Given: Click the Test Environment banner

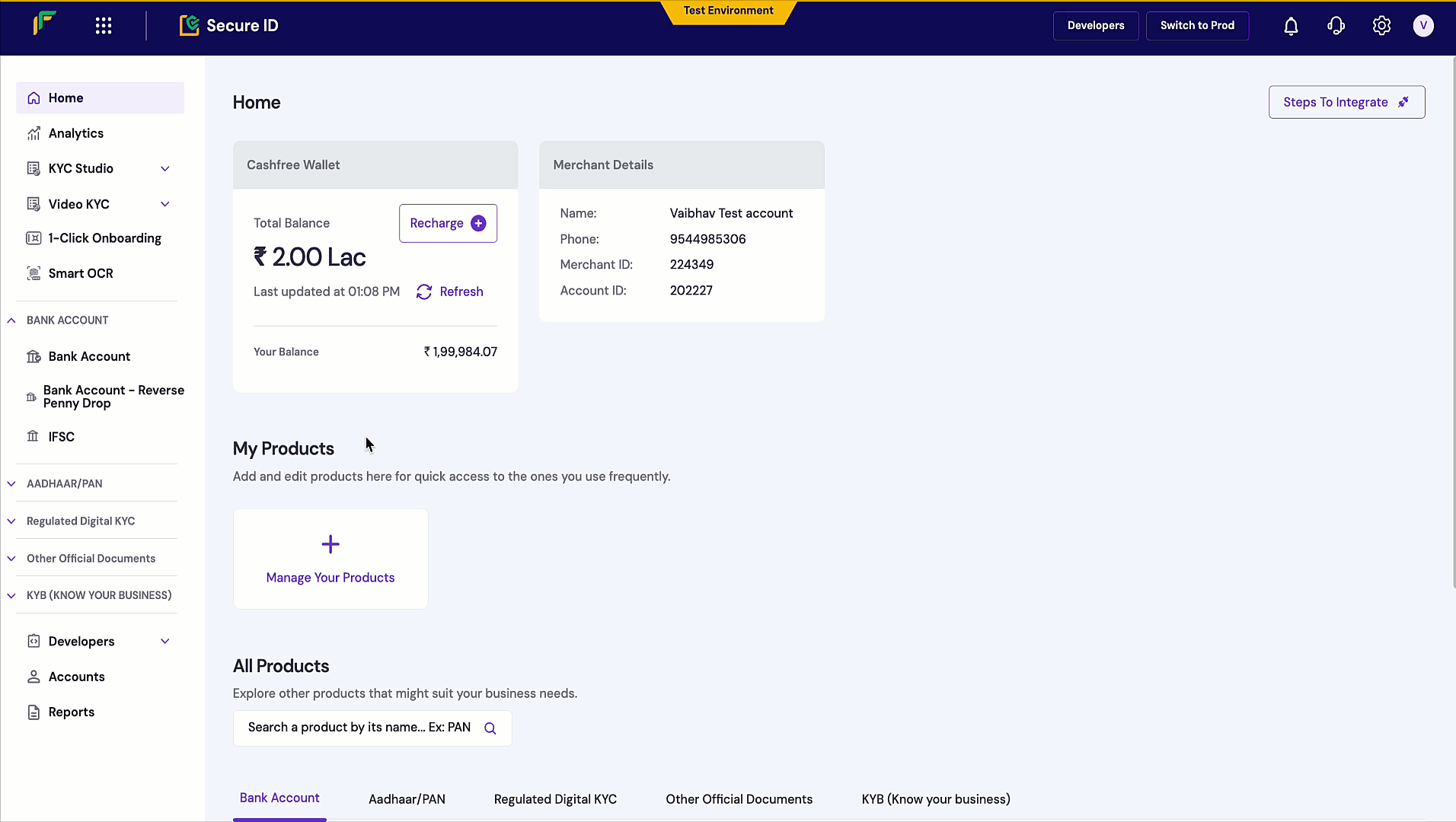Looking at the screenshot, I should [728, 11].
